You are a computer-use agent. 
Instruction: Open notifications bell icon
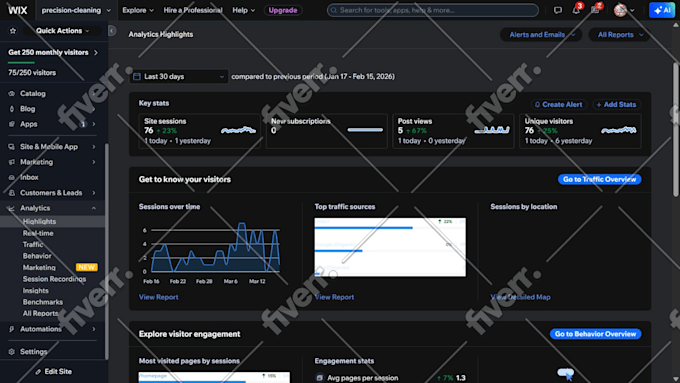pyautogui.click(x=576, y=10)
